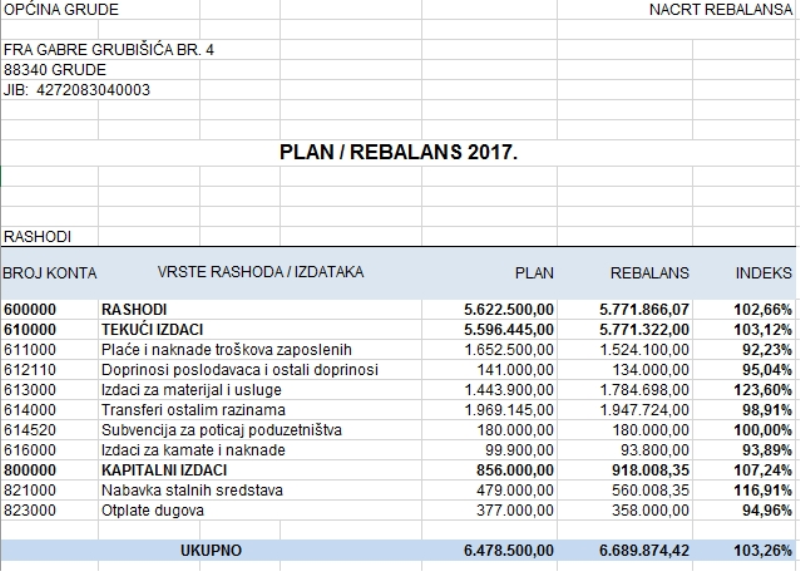
Task: Click plan value 856.000,00
Action: point(515,470)
